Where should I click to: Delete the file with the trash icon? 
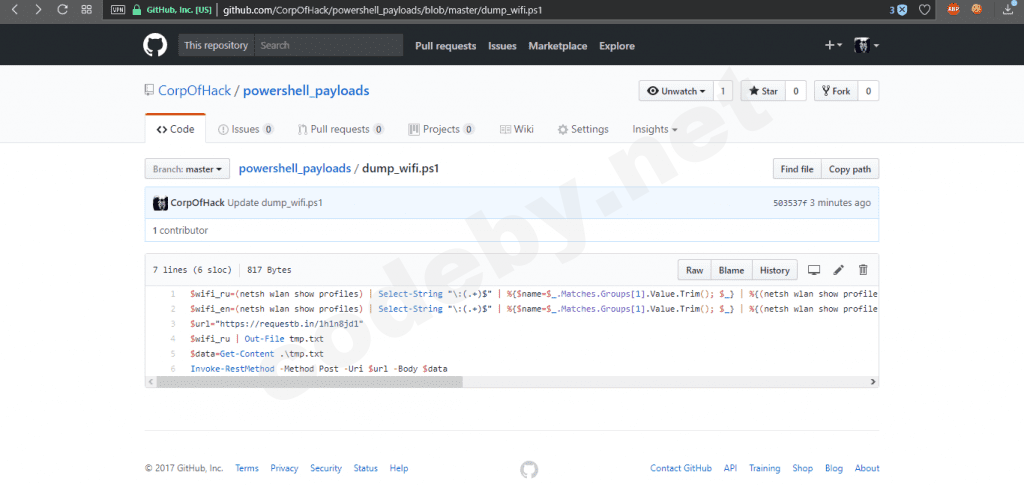(863, 270)
